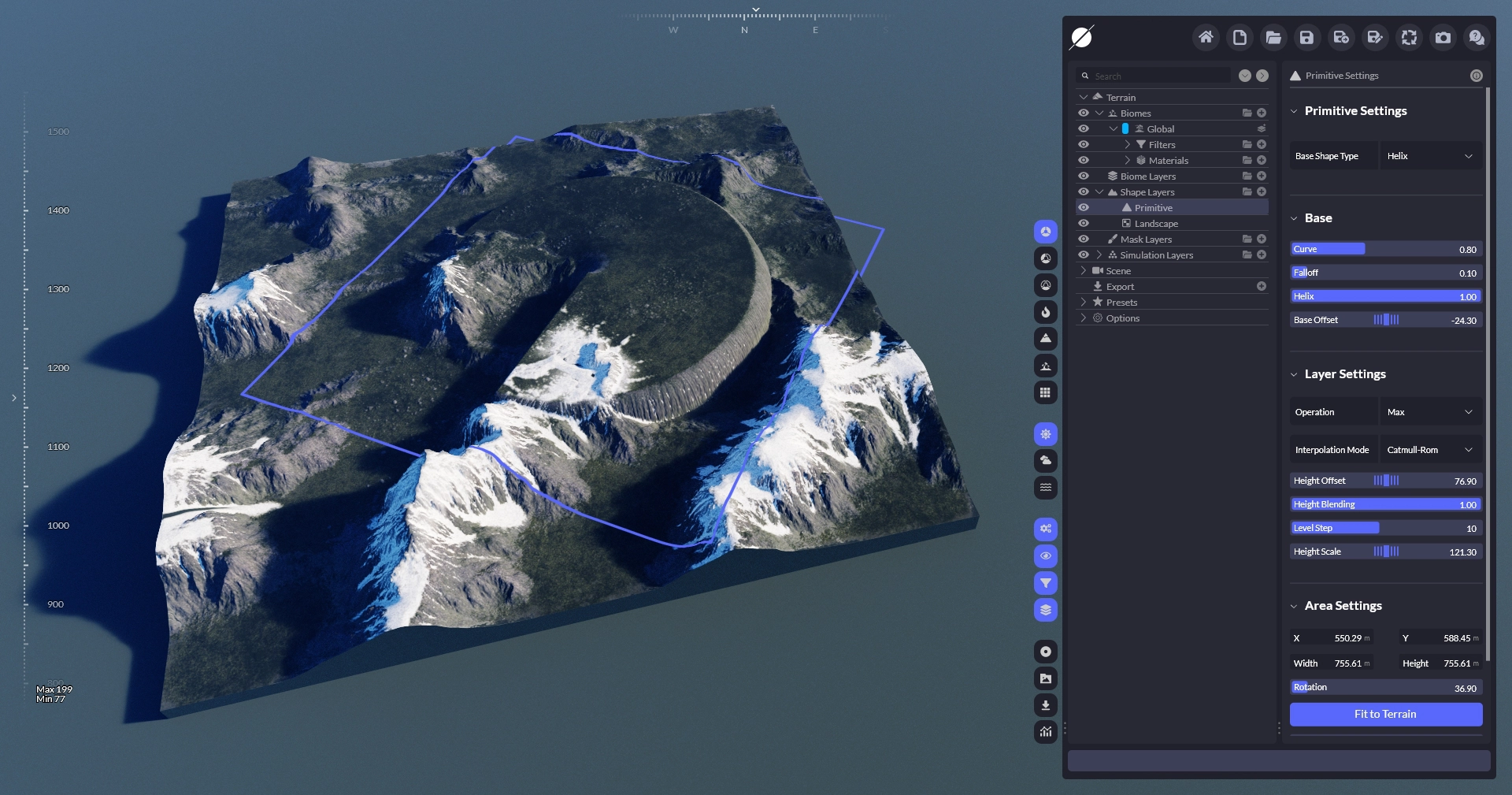Toggle visibility of the Primitive layer
This screenshot has height=795, width=1512.
(x=1084, y=208)
